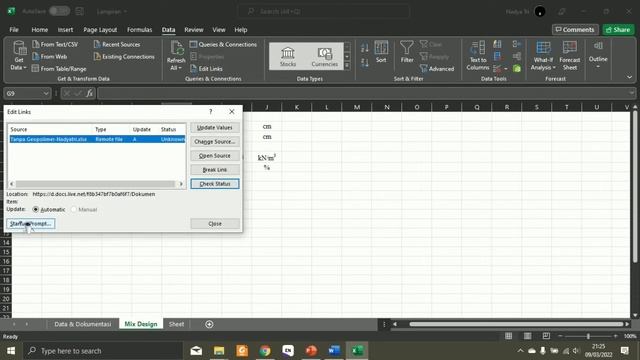Switch to Page Layout view
This screenshot has height=360, width=640.
click(527, 336)
